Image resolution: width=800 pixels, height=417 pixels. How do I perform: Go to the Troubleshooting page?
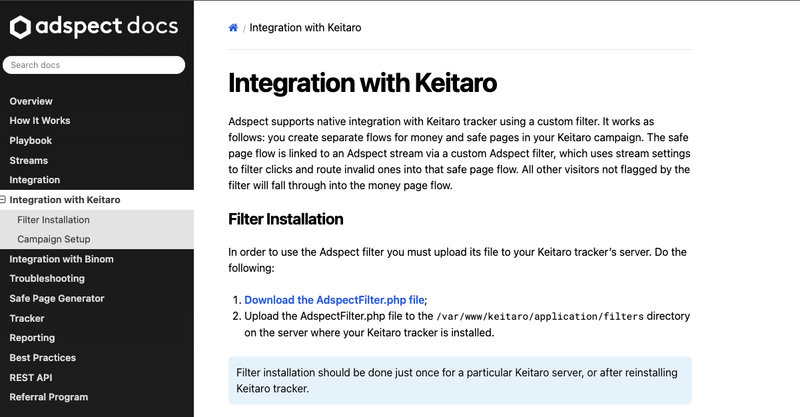click(x=47, y=279)
